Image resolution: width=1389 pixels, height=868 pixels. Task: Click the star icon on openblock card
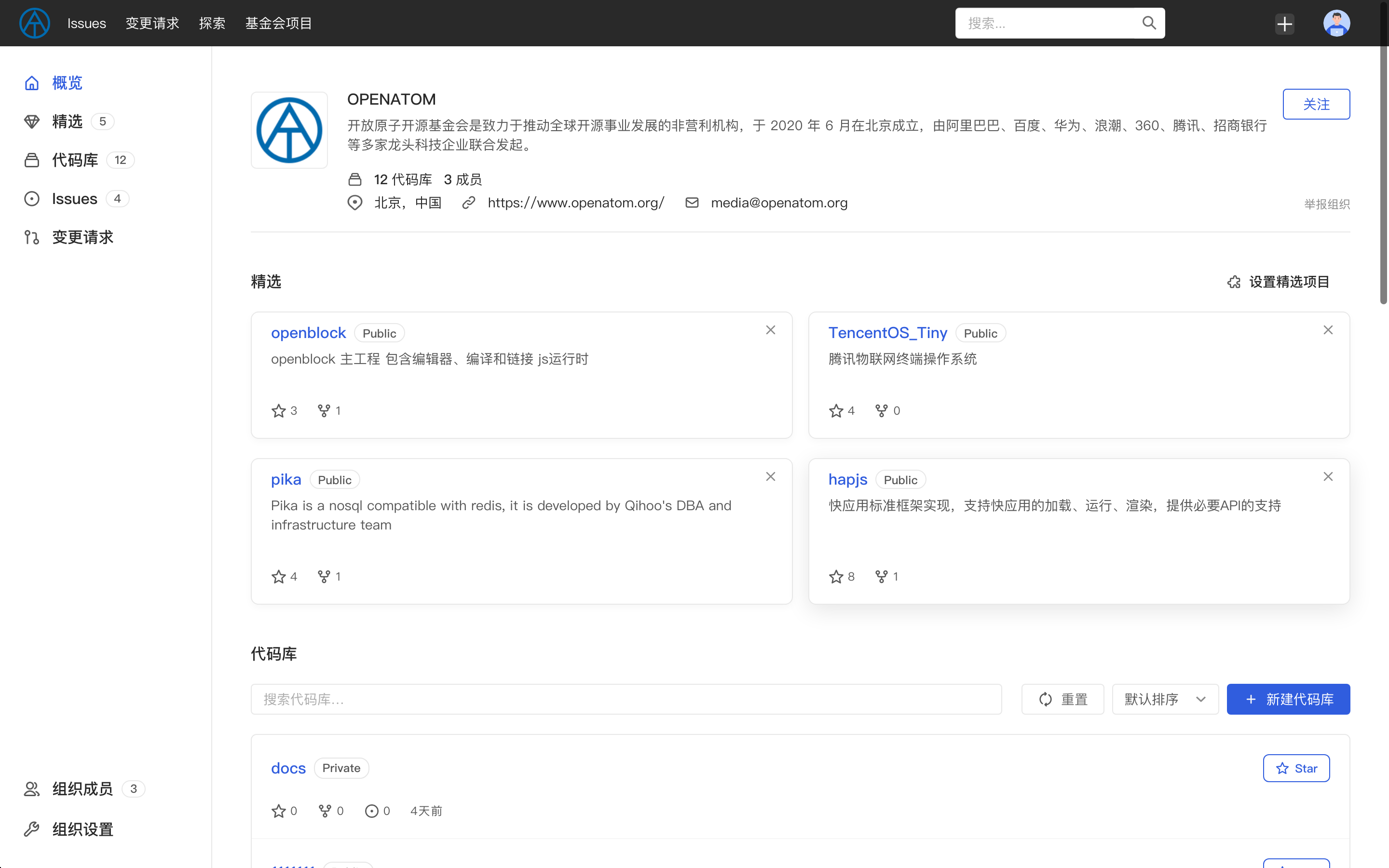278,410
